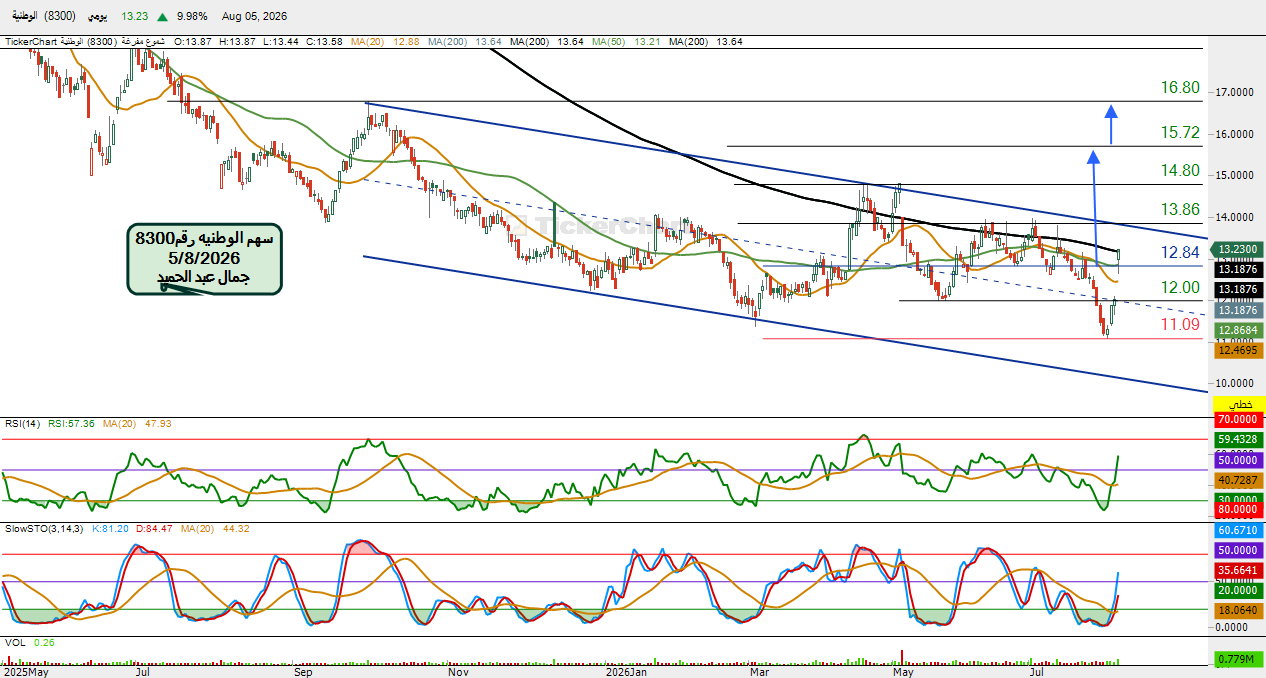The image size is (1266, 678).
Task: Click the 0.779M volume axis tag
Action: coord(1239,658)
